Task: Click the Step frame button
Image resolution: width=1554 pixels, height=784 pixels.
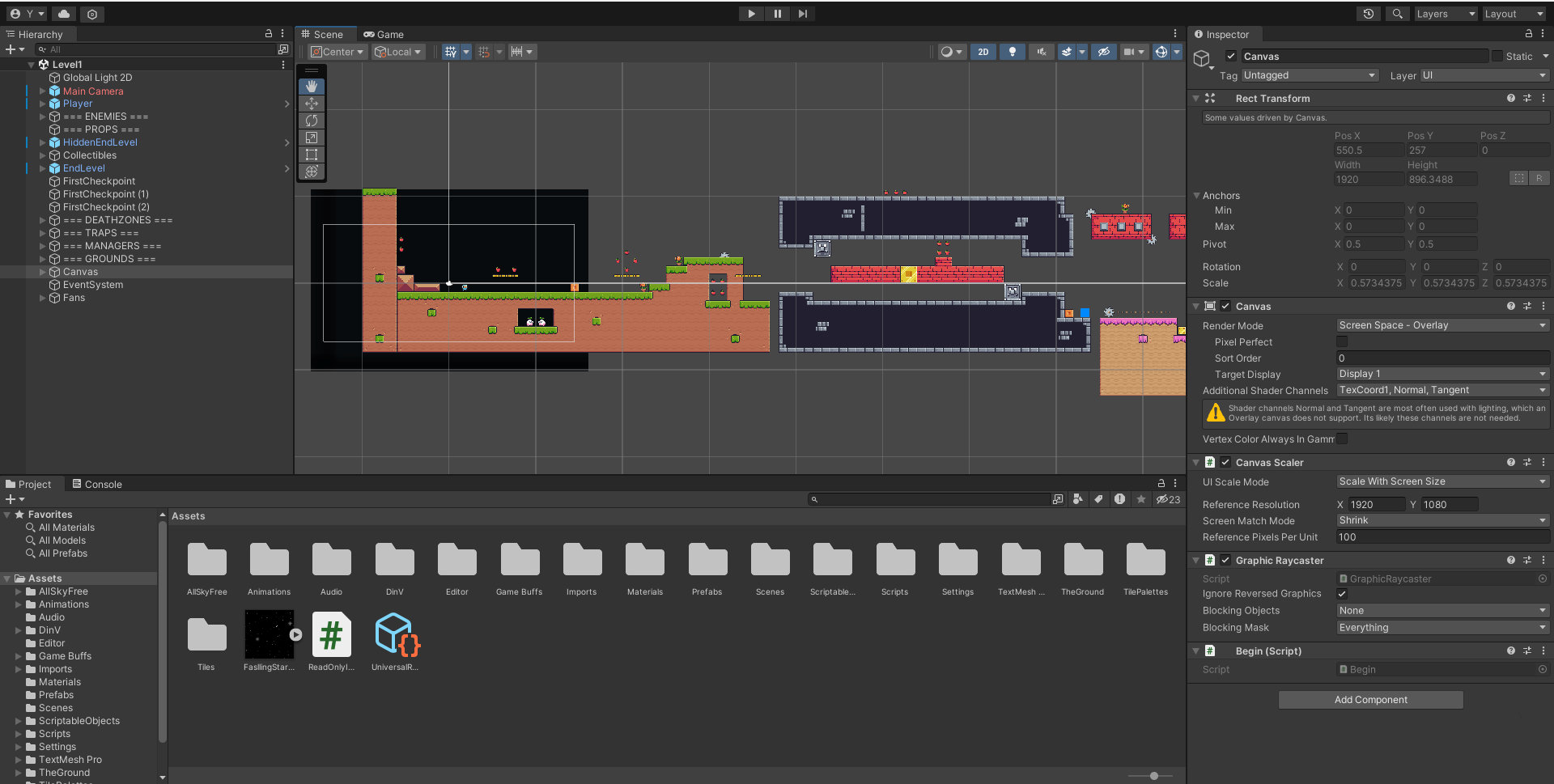Action: tap(802, 14)
